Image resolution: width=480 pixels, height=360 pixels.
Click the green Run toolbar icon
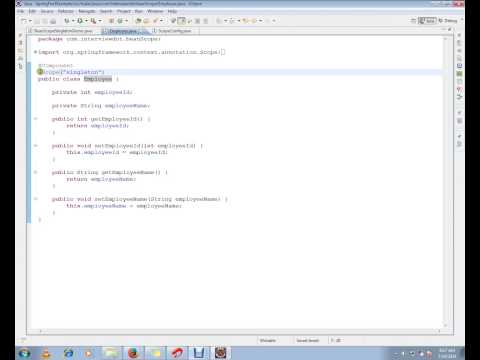(80, 21)
